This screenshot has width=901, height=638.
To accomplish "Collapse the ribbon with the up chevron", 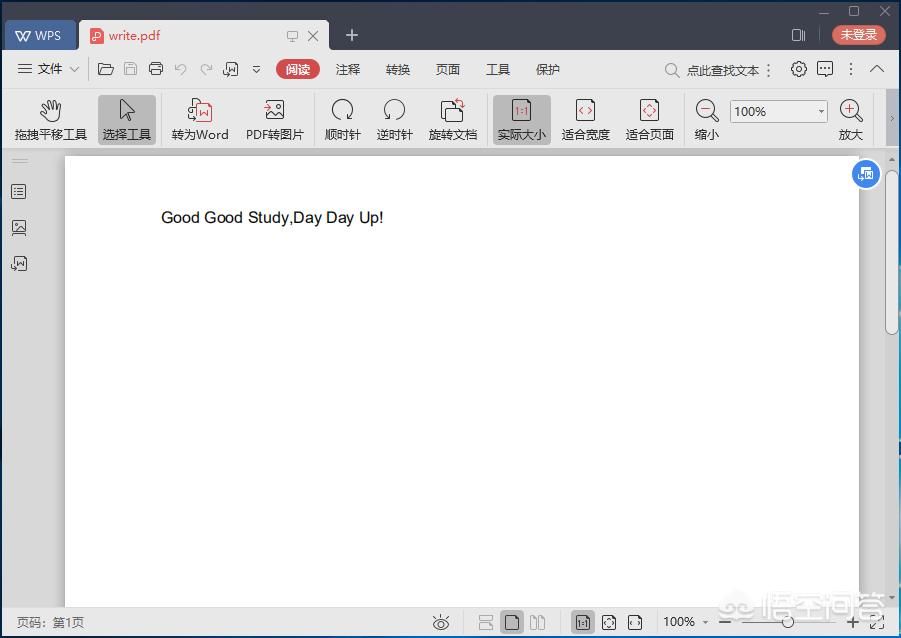I will (877, 69).
